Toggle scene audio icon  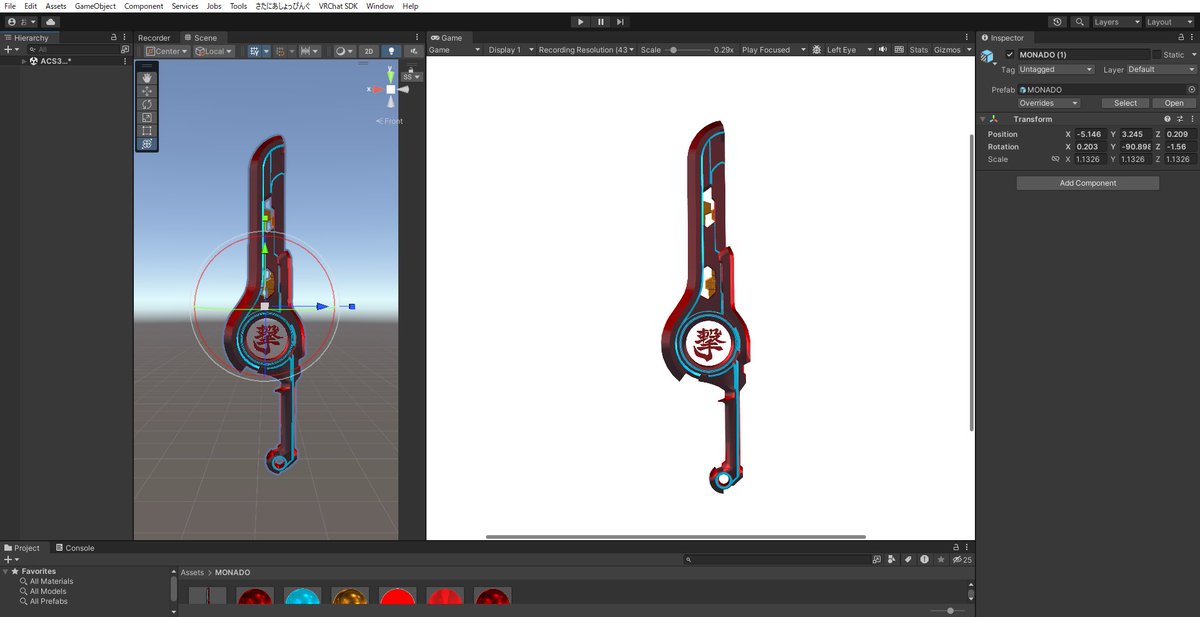413,51
